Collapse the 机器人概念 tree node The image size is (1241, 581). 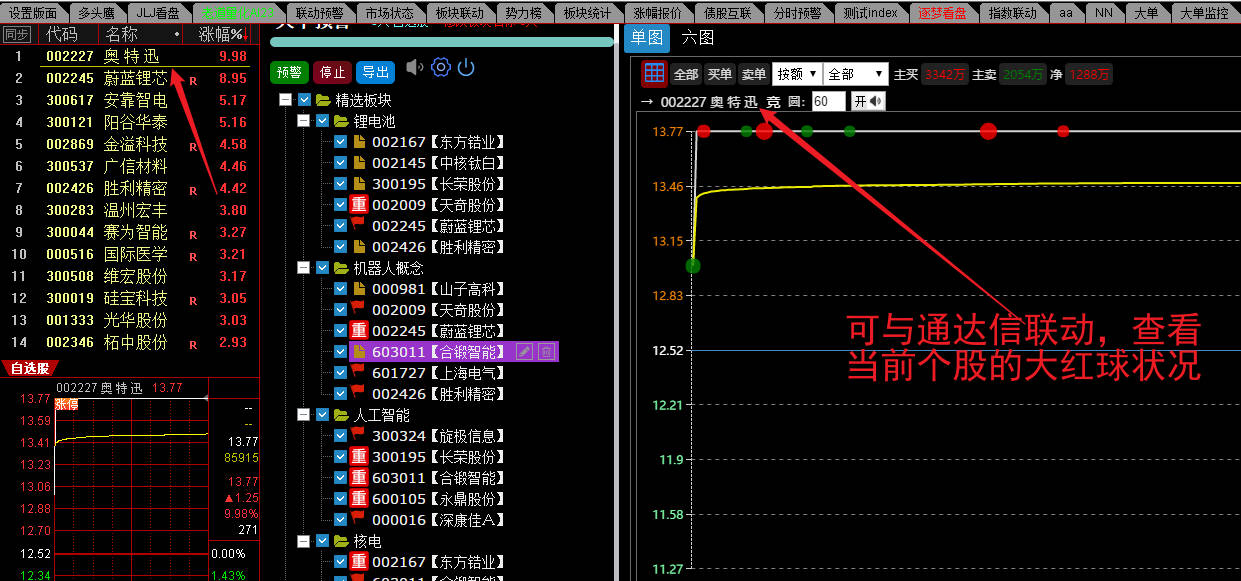point(304,268)
